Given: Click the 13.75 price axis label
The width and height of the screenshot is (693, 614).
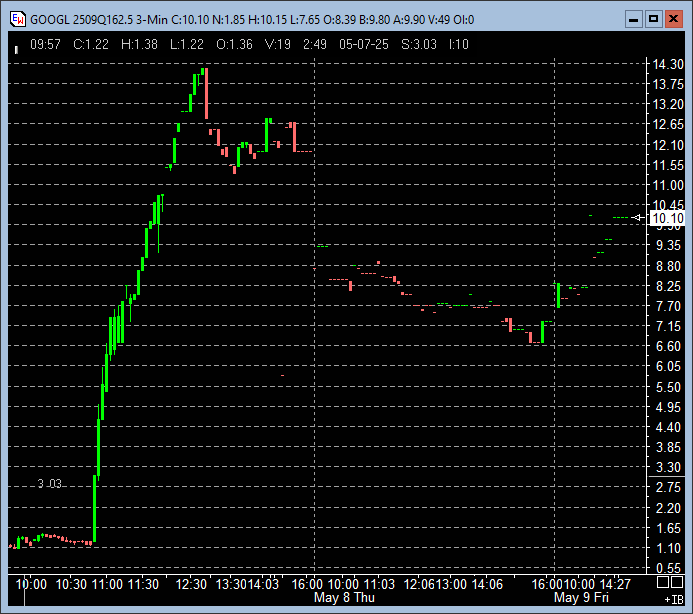Looking at the screenshot, I should pos(668,84).
